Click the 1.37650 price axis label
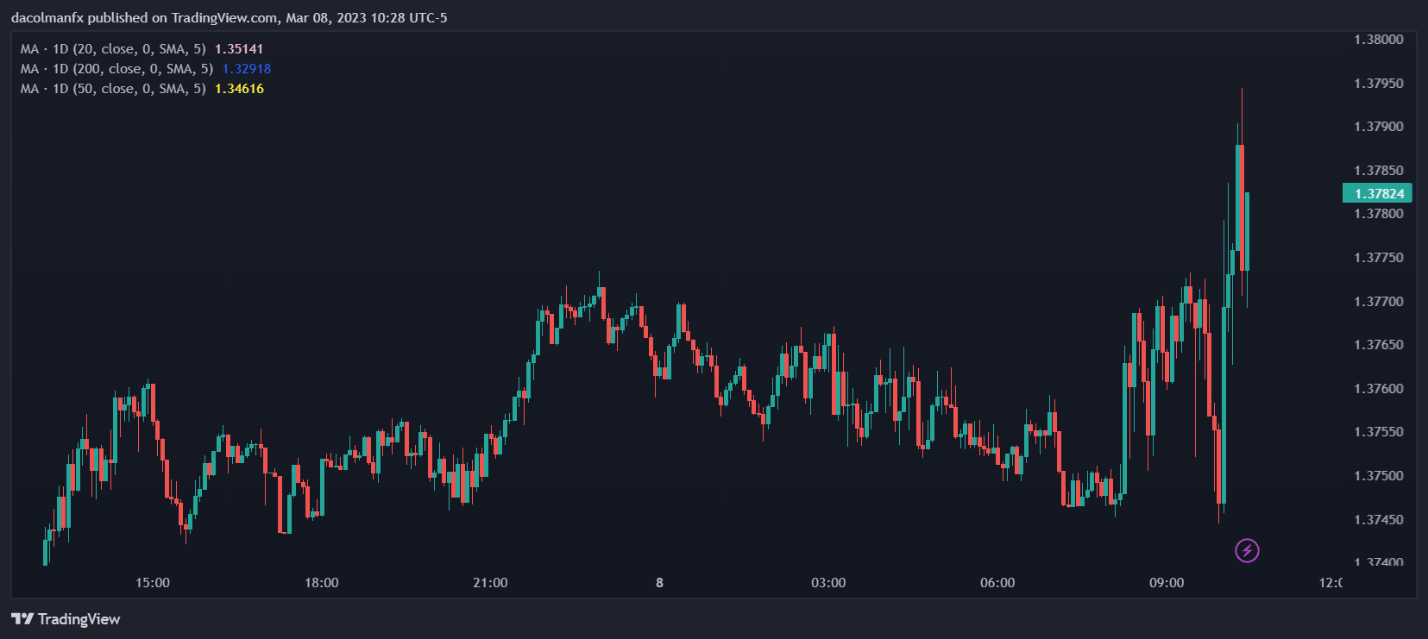The width and height of the screenshot is (1428, 639). pyautogui.click(x=1378, y=344)
